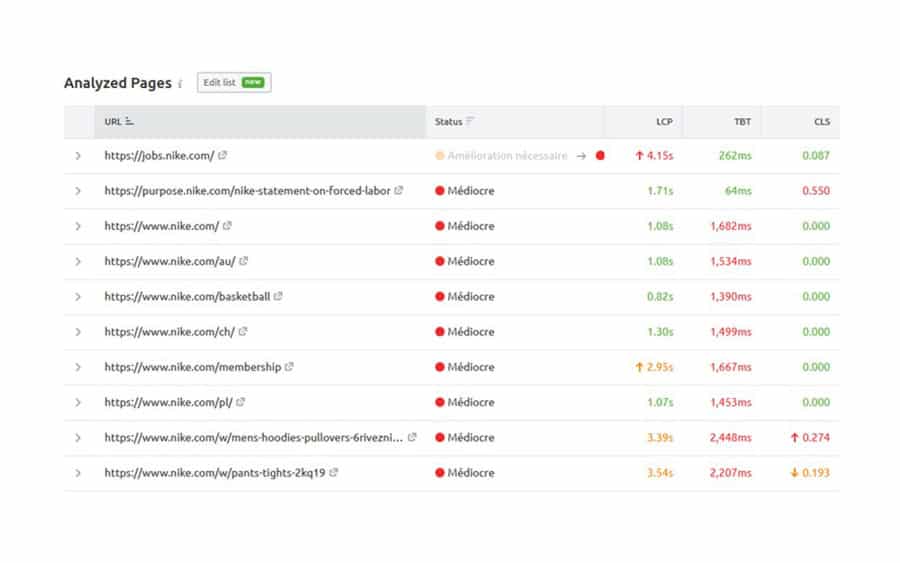Open external link icon for nike.com/membership
The image size is (900, 563).
click(x=289, y=366)
